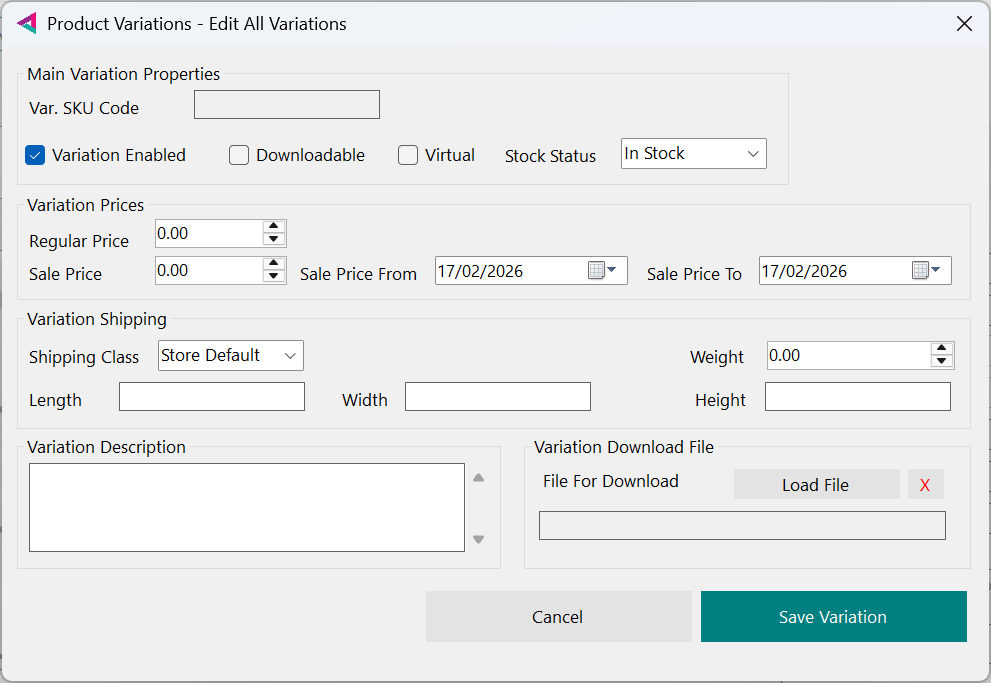Expand the Stock Status dropdown

click(x=693, y=154)
